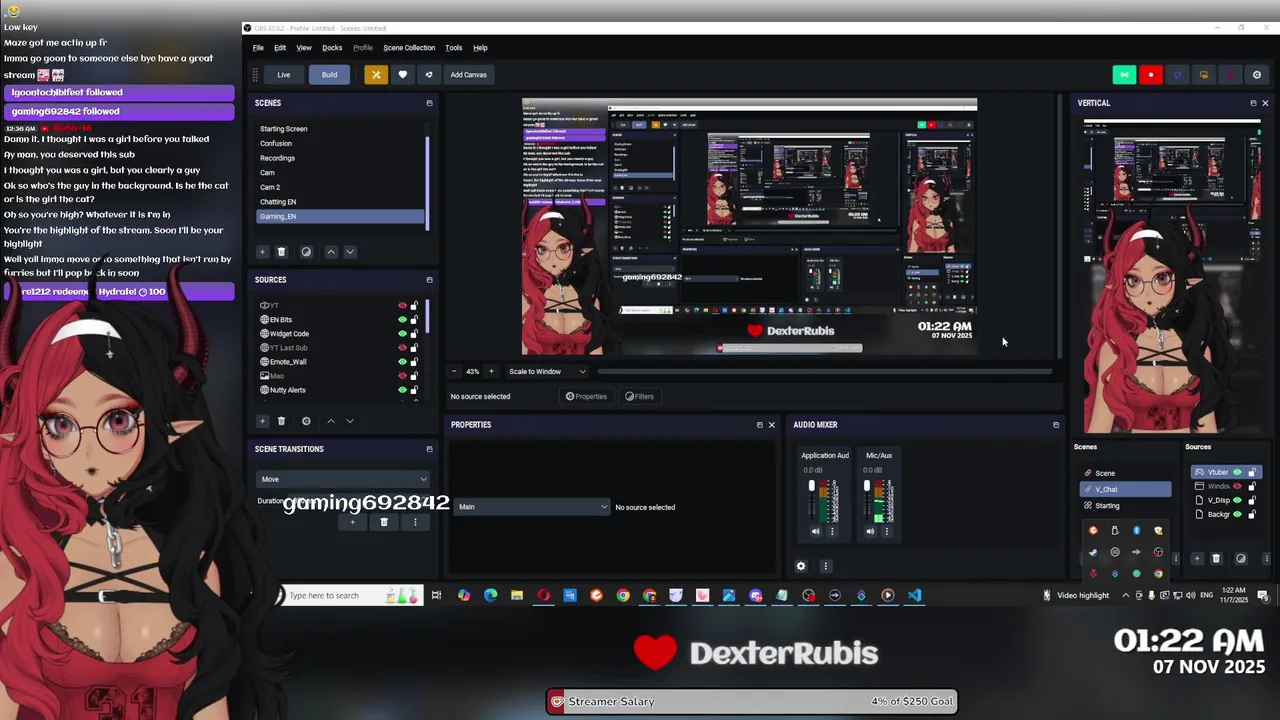Zoom in the preview with plus button
Screen dimensions: 1280x720
(x=490, y=371)
